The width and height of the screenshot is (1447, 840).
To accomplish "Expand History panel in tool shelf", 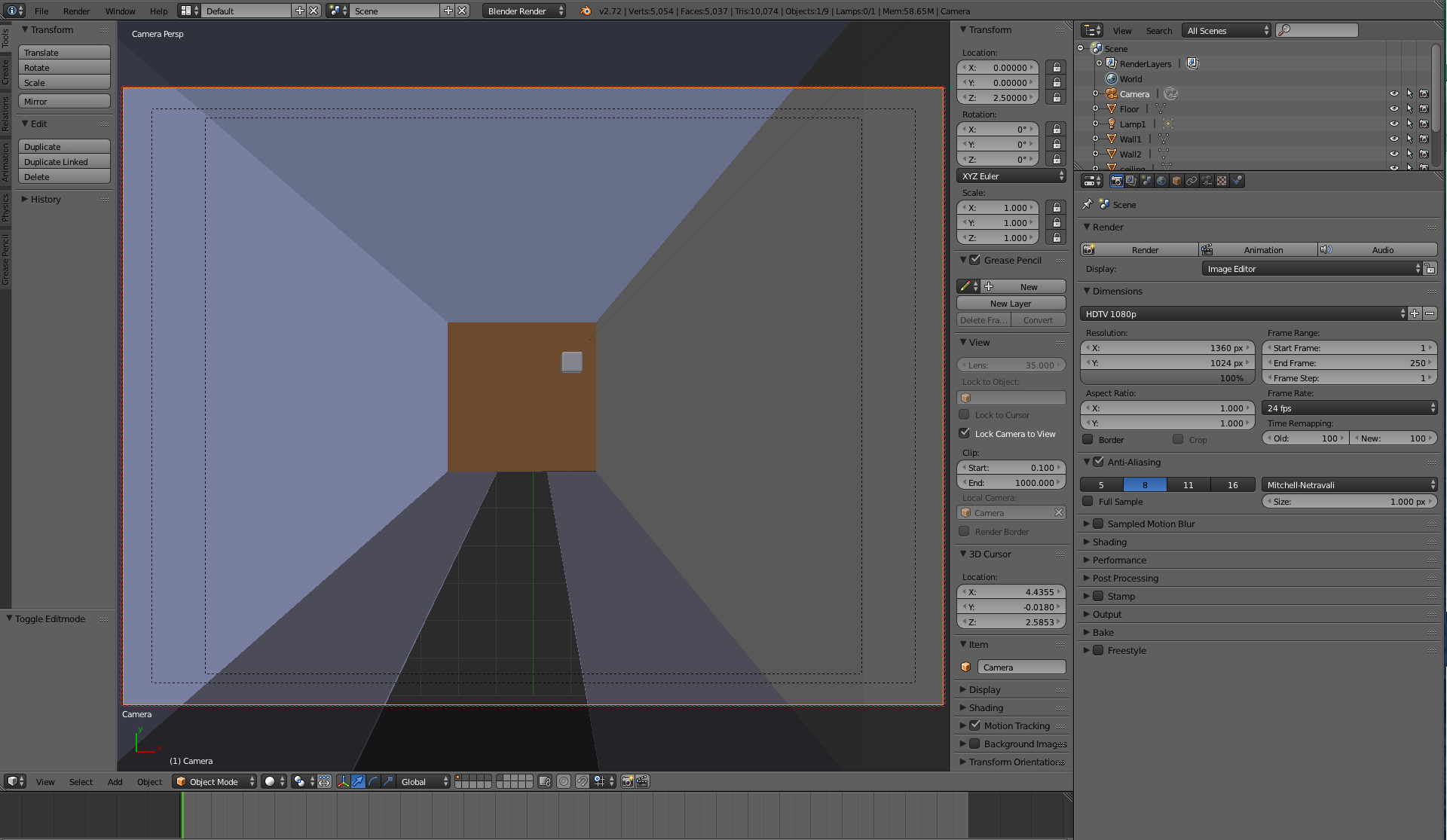I will [x=44, y=199].
